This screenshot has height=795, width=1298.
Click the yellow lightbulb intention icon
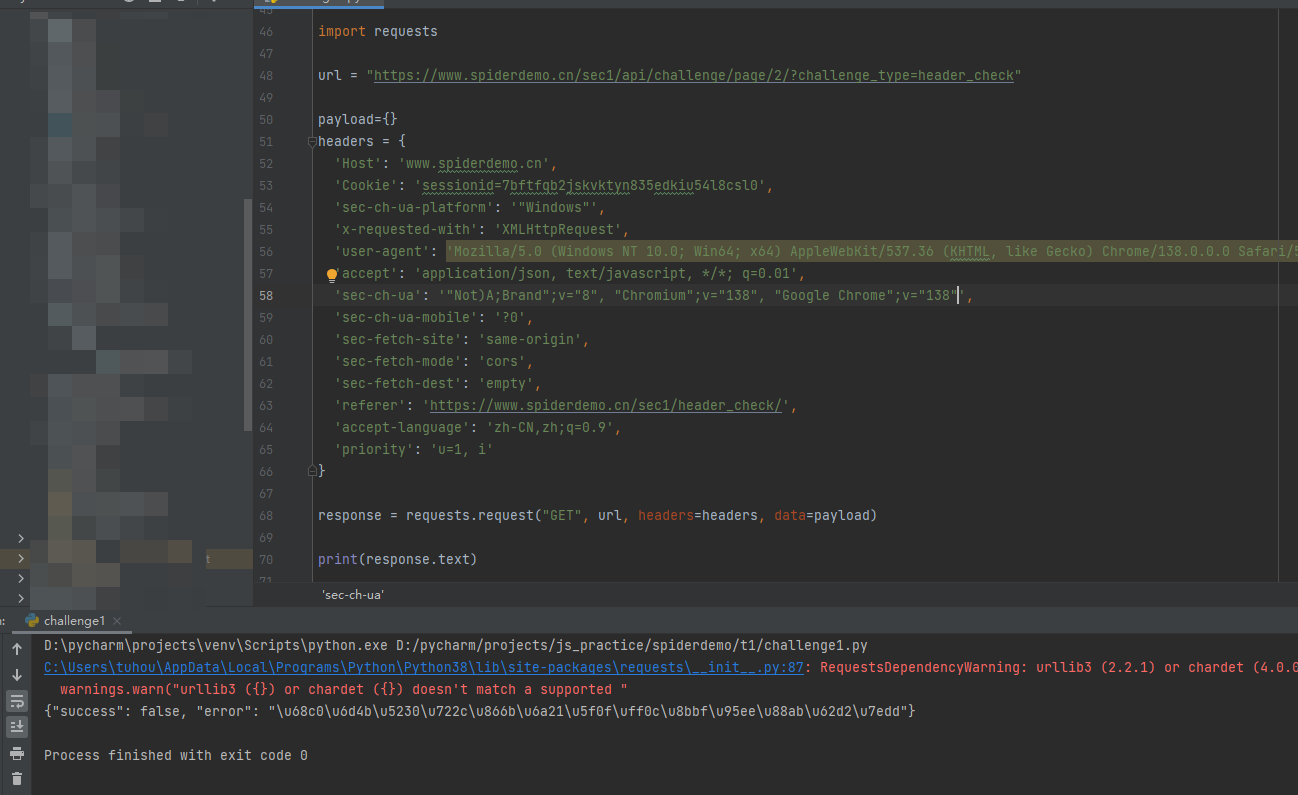(x=332, y=274)
